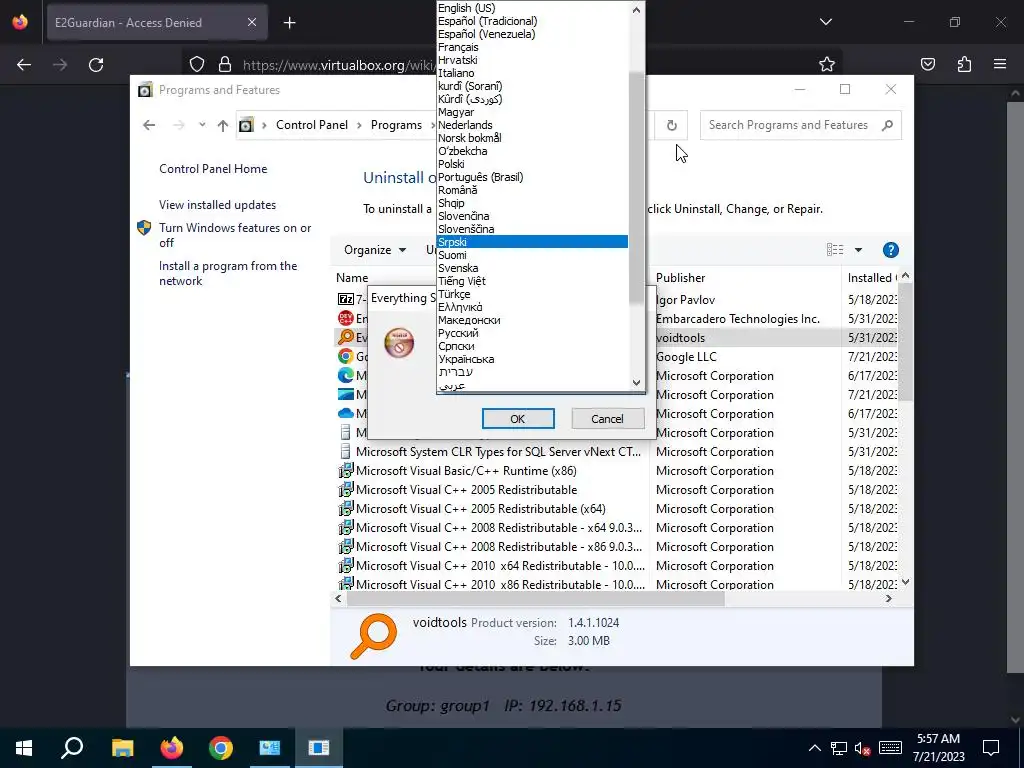The height and width of the screenshot is (768, 1024).
Task: Click Control Panel breadcrumb
Action: [x=312, y=125]
